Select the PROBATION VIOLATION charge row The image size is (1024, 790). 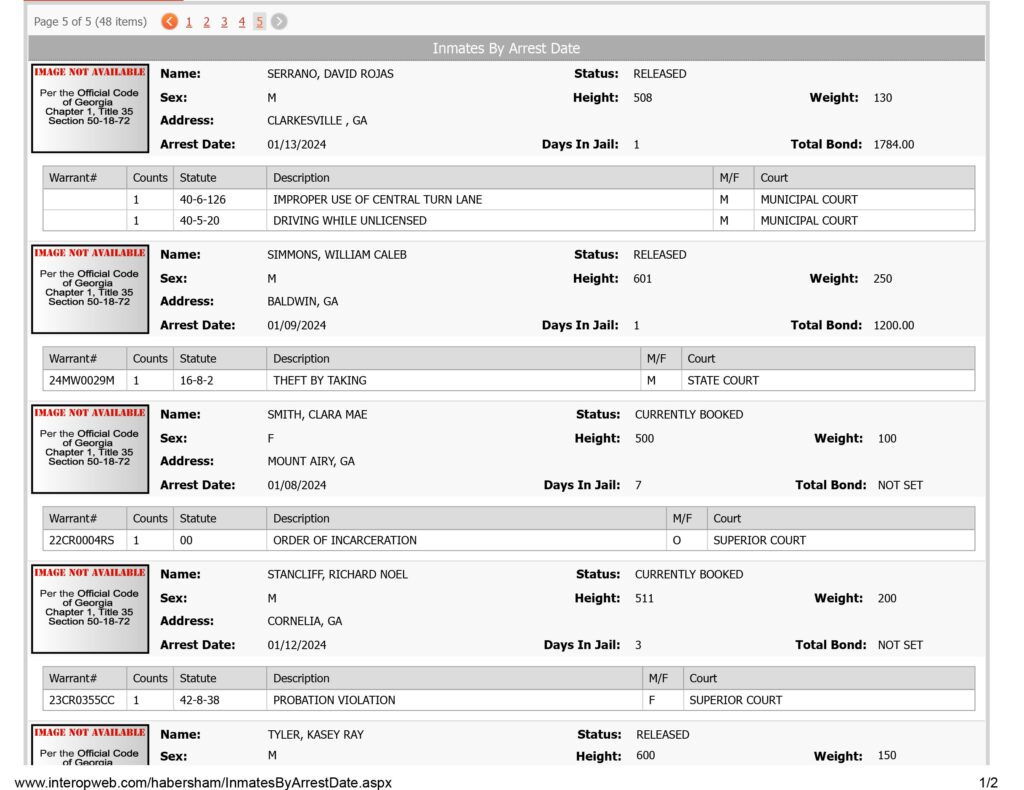(509, 700)
